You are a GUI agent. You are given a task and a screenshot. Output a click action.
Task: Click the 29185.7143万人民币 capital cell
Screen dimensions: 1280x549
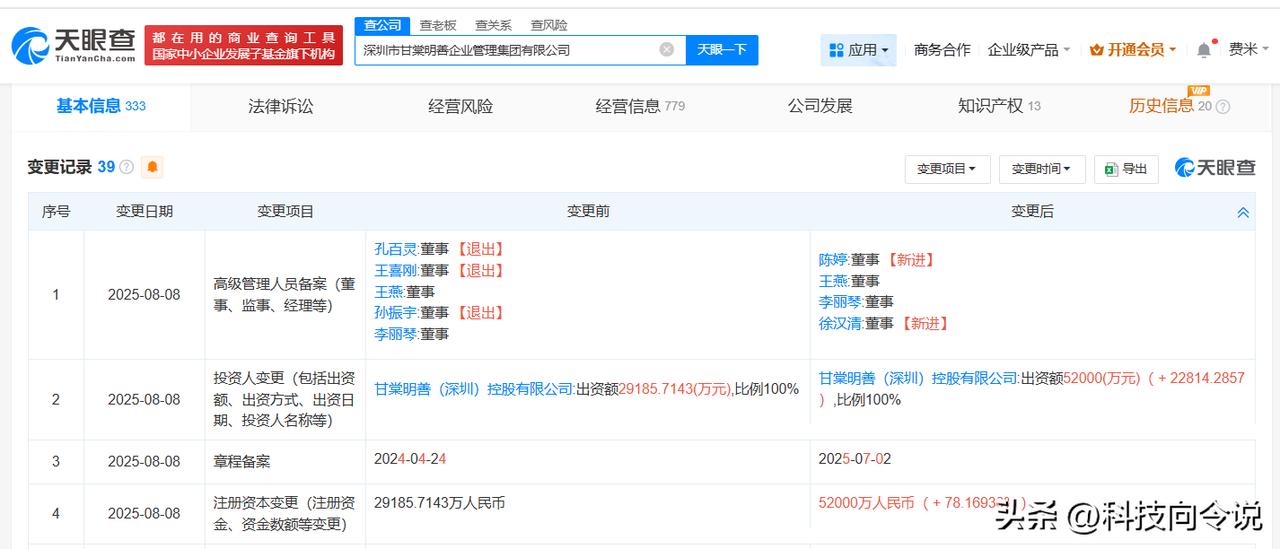click(x=439, y=504)
